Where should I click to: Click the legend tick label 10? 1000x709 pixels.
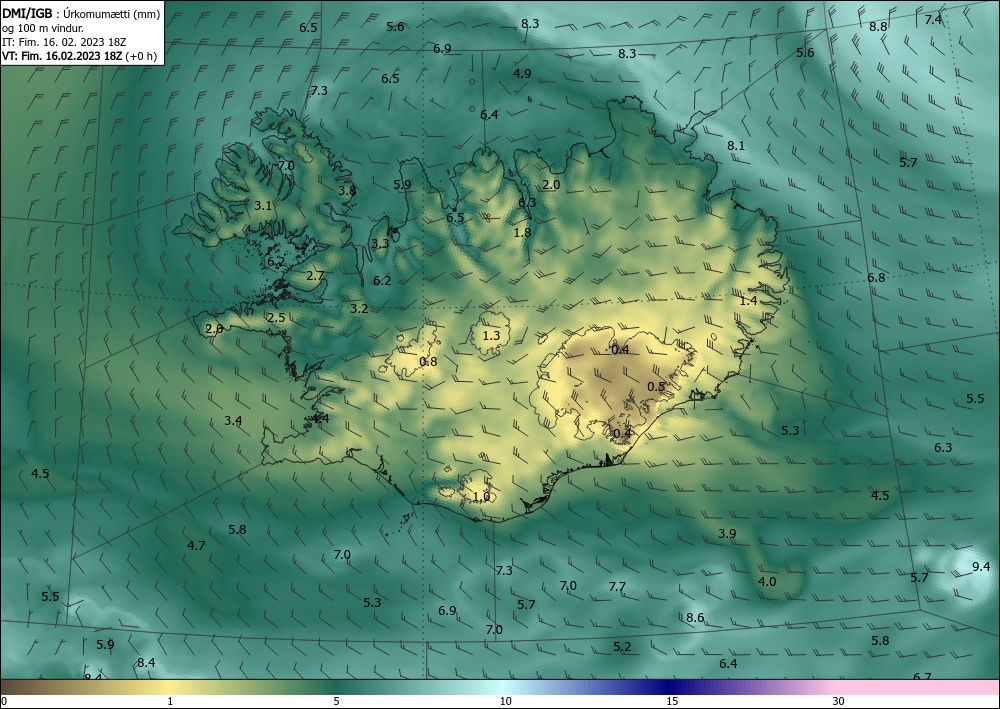(505, 702)
